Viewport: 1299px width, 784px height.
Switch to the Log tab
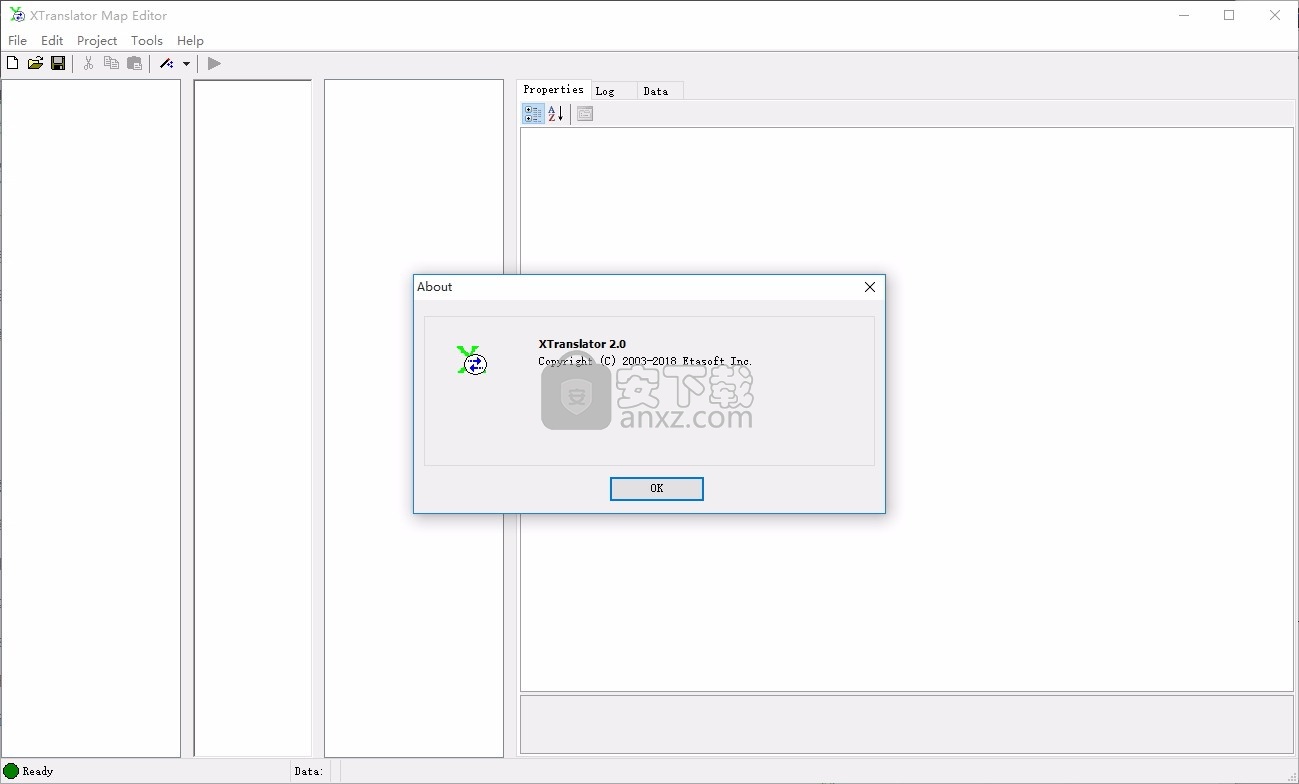[613, 91]
